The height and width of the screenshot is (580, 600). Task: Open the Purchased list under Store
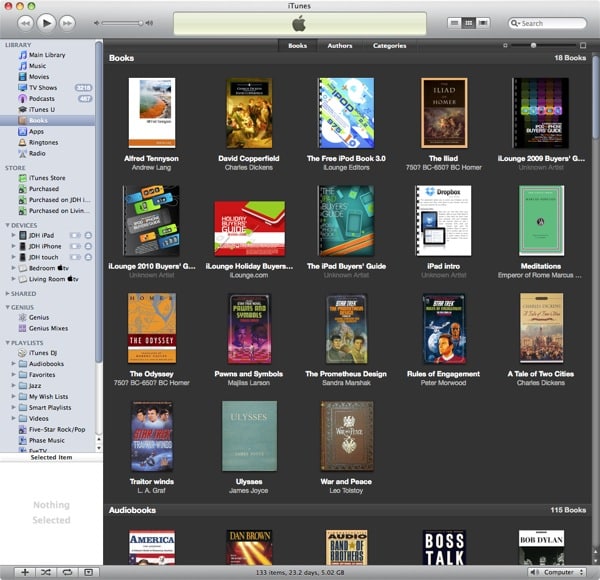44,189
